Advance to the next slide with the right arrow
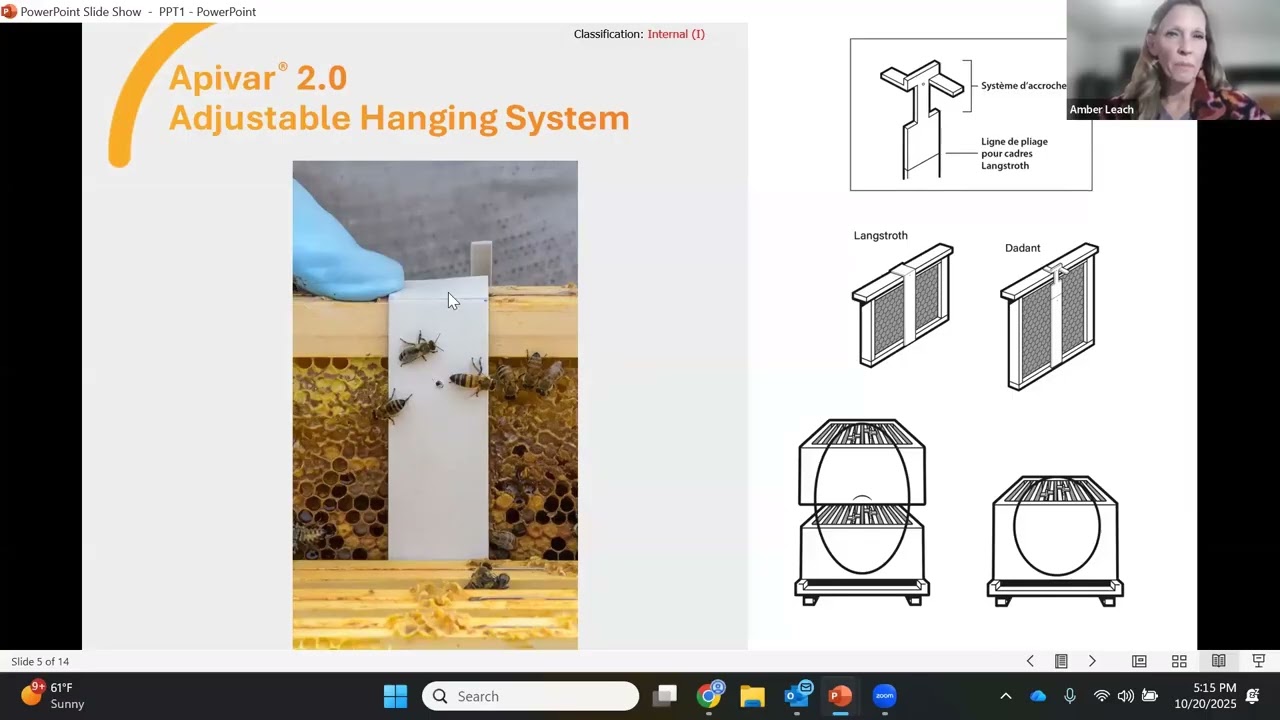 (x=1092, y=661)
